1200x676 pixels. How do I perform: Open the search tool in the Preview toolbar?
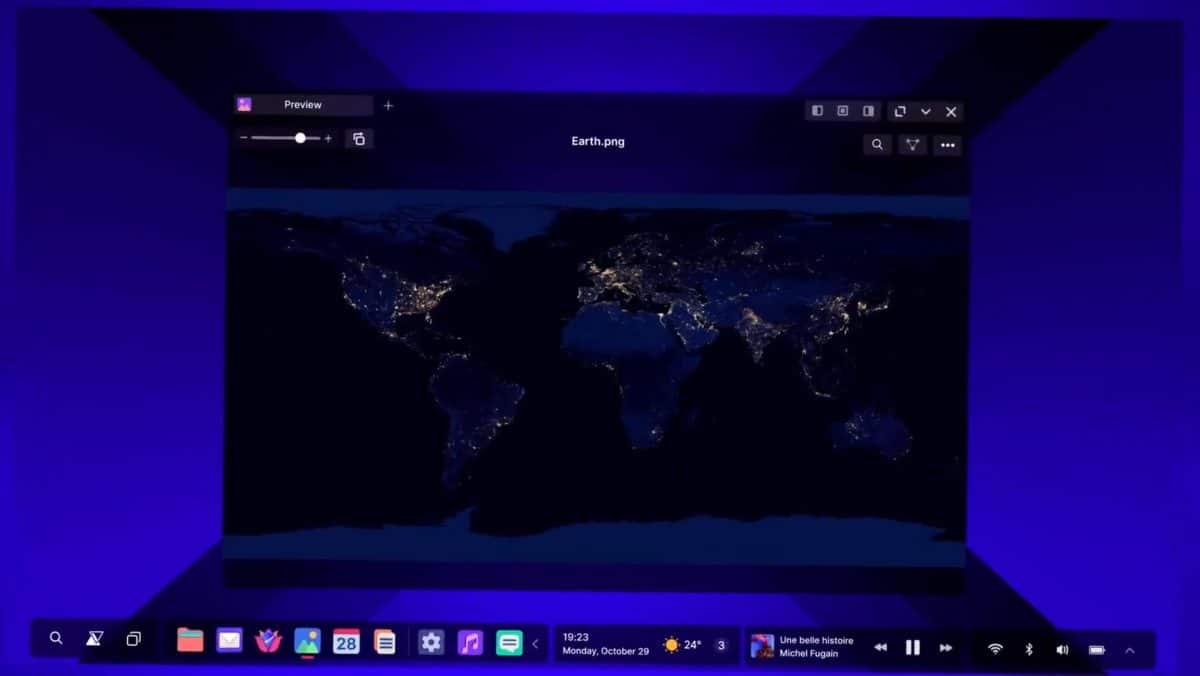[x=877, y=145]
